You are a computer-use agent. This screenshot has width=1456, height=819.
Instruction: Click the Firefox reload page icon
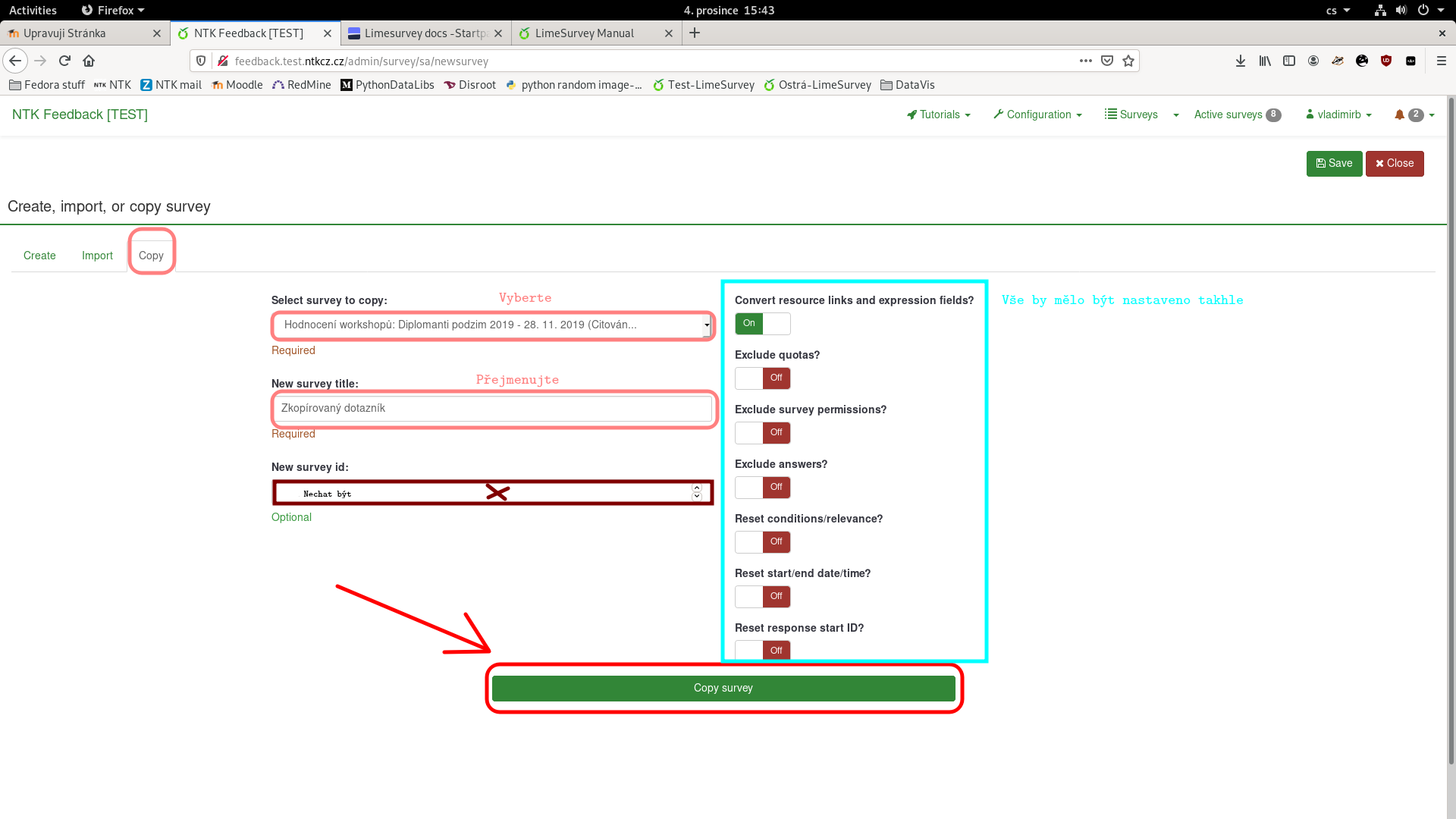[64, 61]
